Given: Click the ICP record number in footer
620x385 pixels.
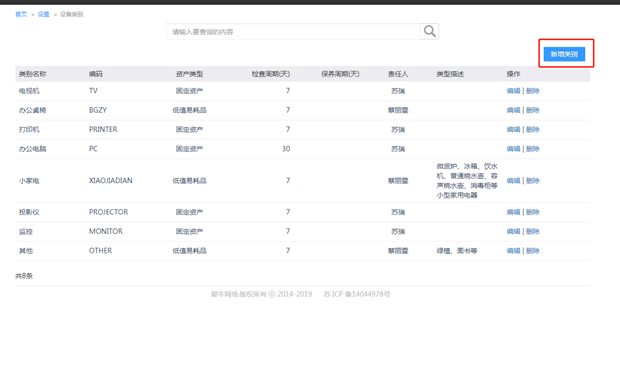Looking at the screenshot, I should (357, 294).
